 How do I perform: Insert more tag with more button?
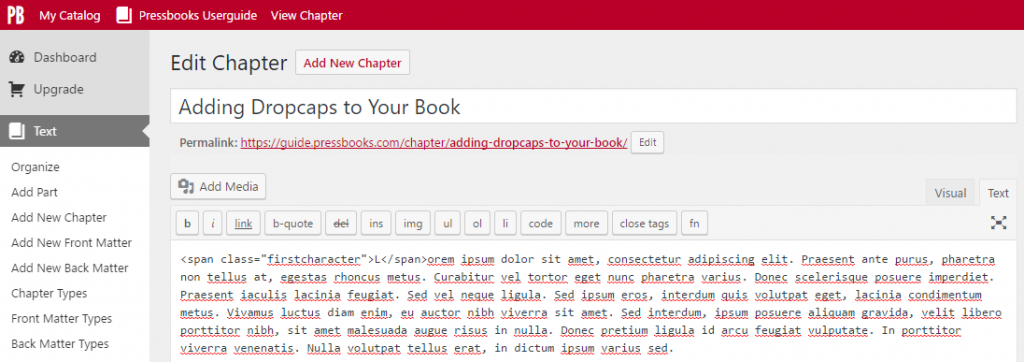tap(586, 223)
